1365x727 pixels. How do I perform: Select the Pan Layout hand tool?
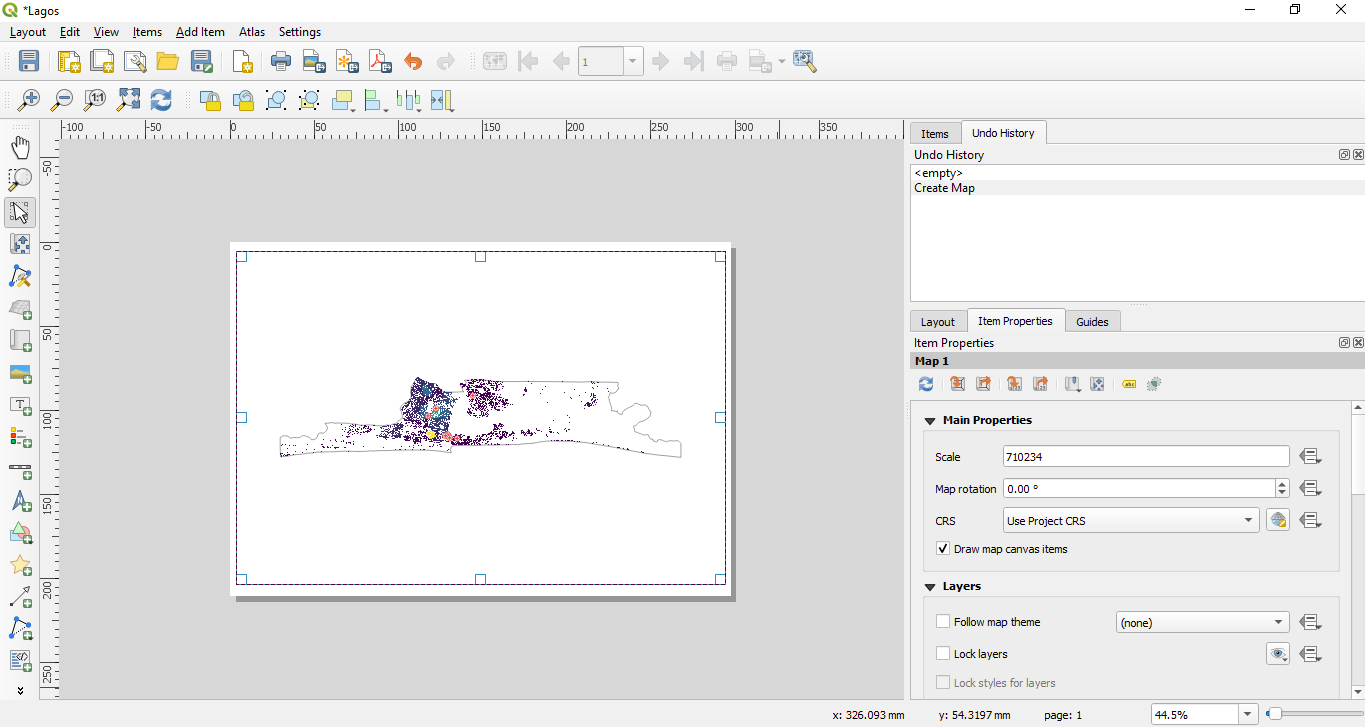coord(20,147)
